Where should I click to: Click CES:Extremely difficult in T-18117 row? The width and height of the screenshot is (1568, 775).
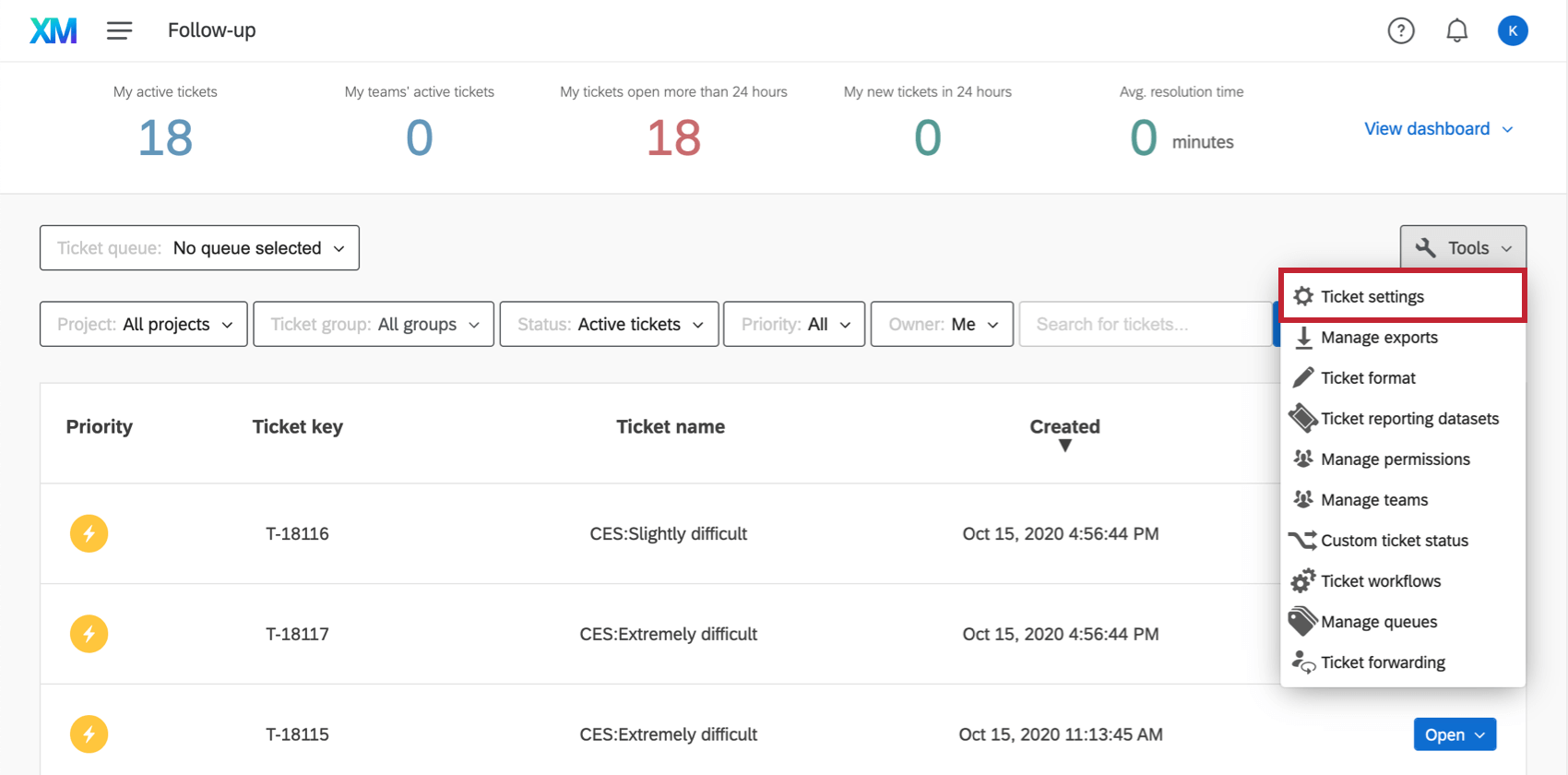(x=669, y=634)
